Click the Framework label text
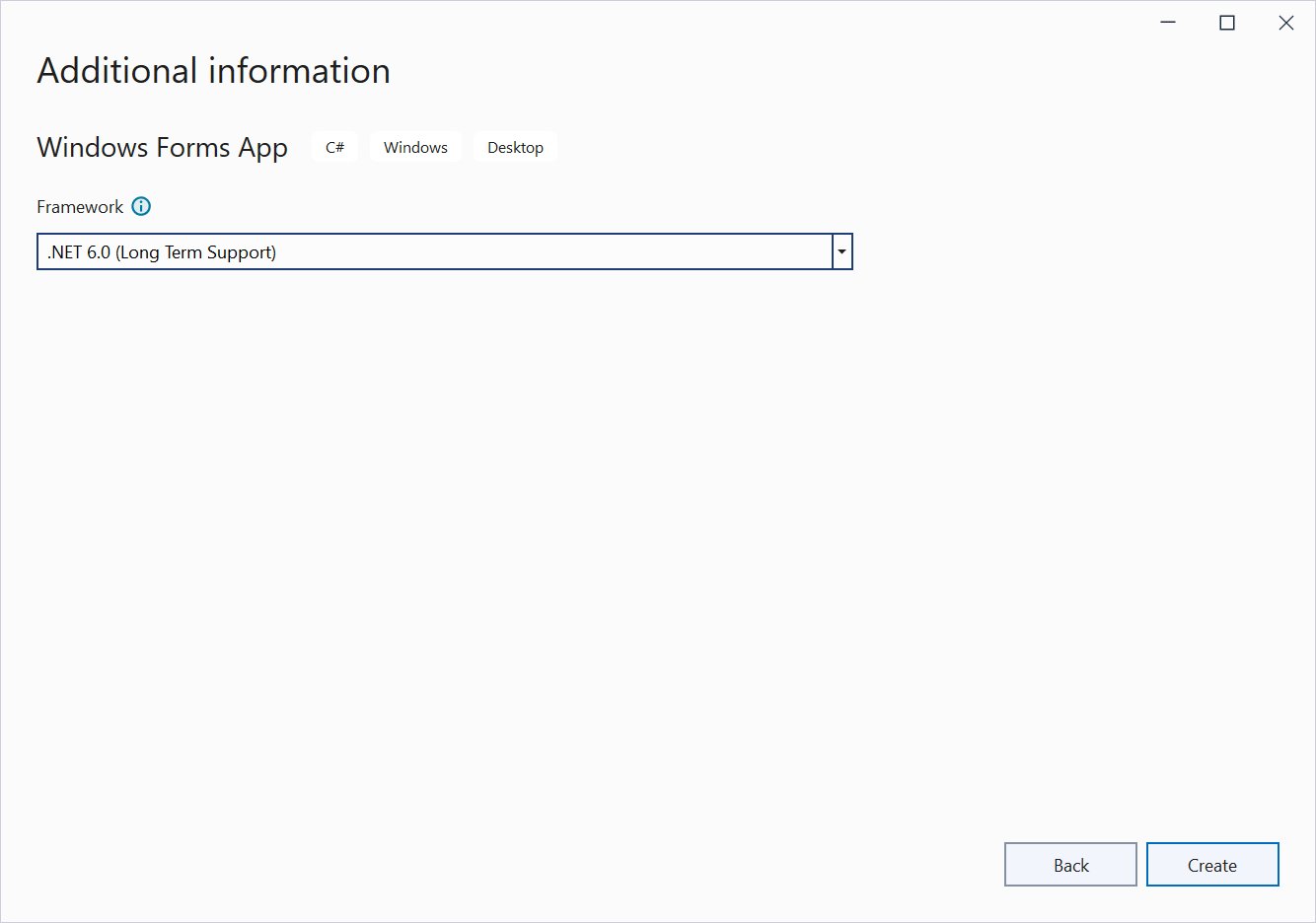Image resolution: width=1316 pixels, height=923 pixels. pos(80,206)
